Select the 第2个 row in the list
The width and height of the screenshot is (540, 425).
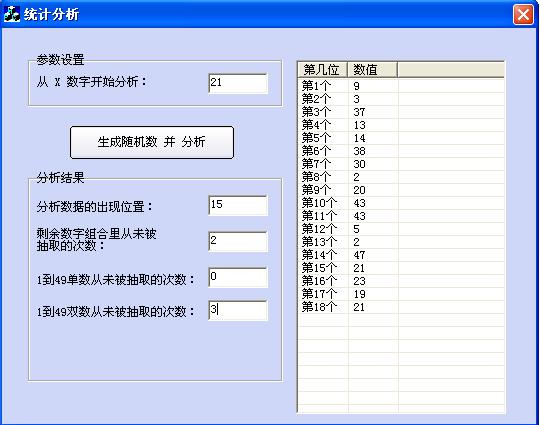pyautogui.click(x=401, y=99)
